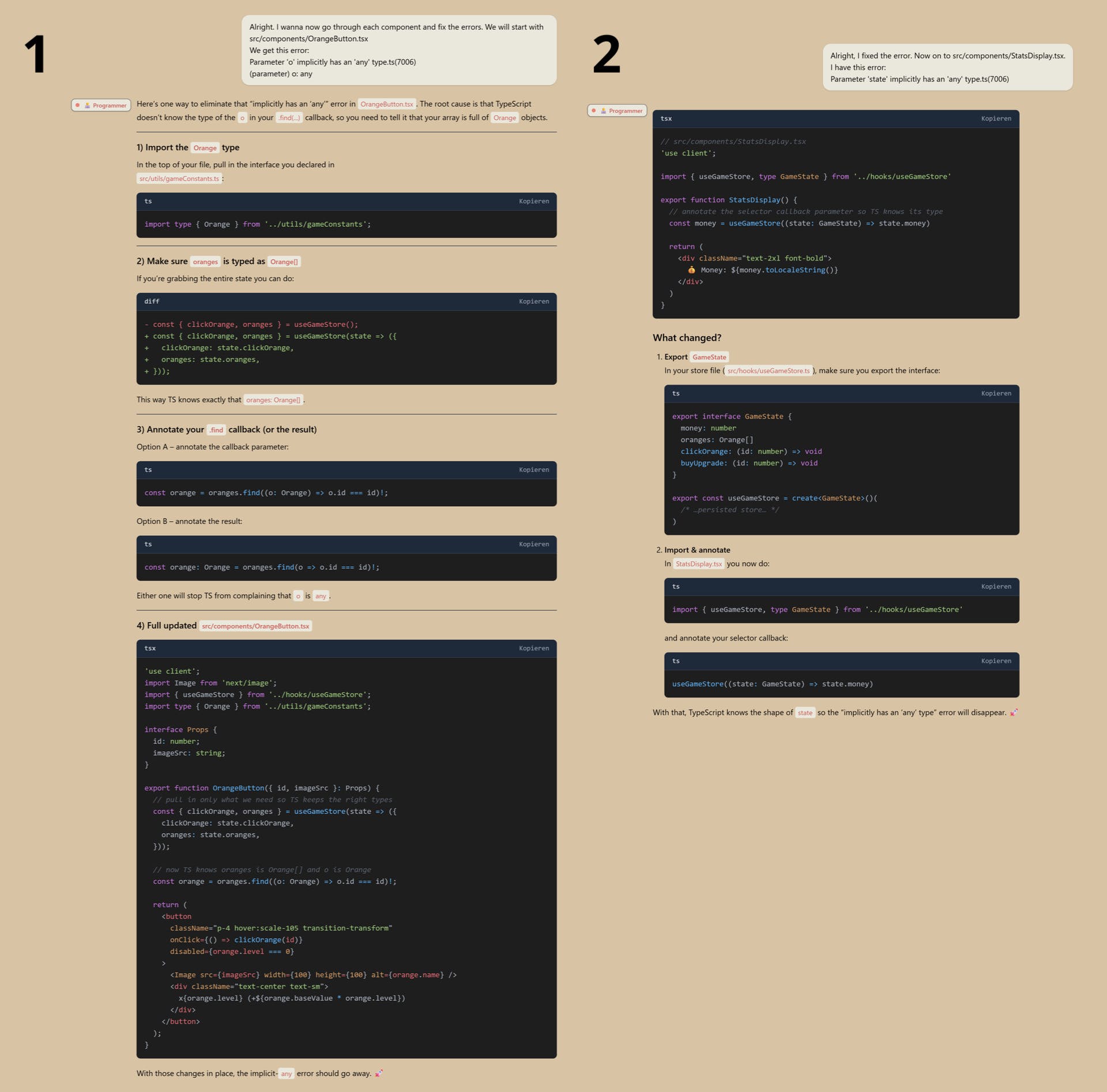Click the src/hooks/useGameStore.ts inline code tag
This screenshot has width=1107, height=1092.
pos(768,371)
